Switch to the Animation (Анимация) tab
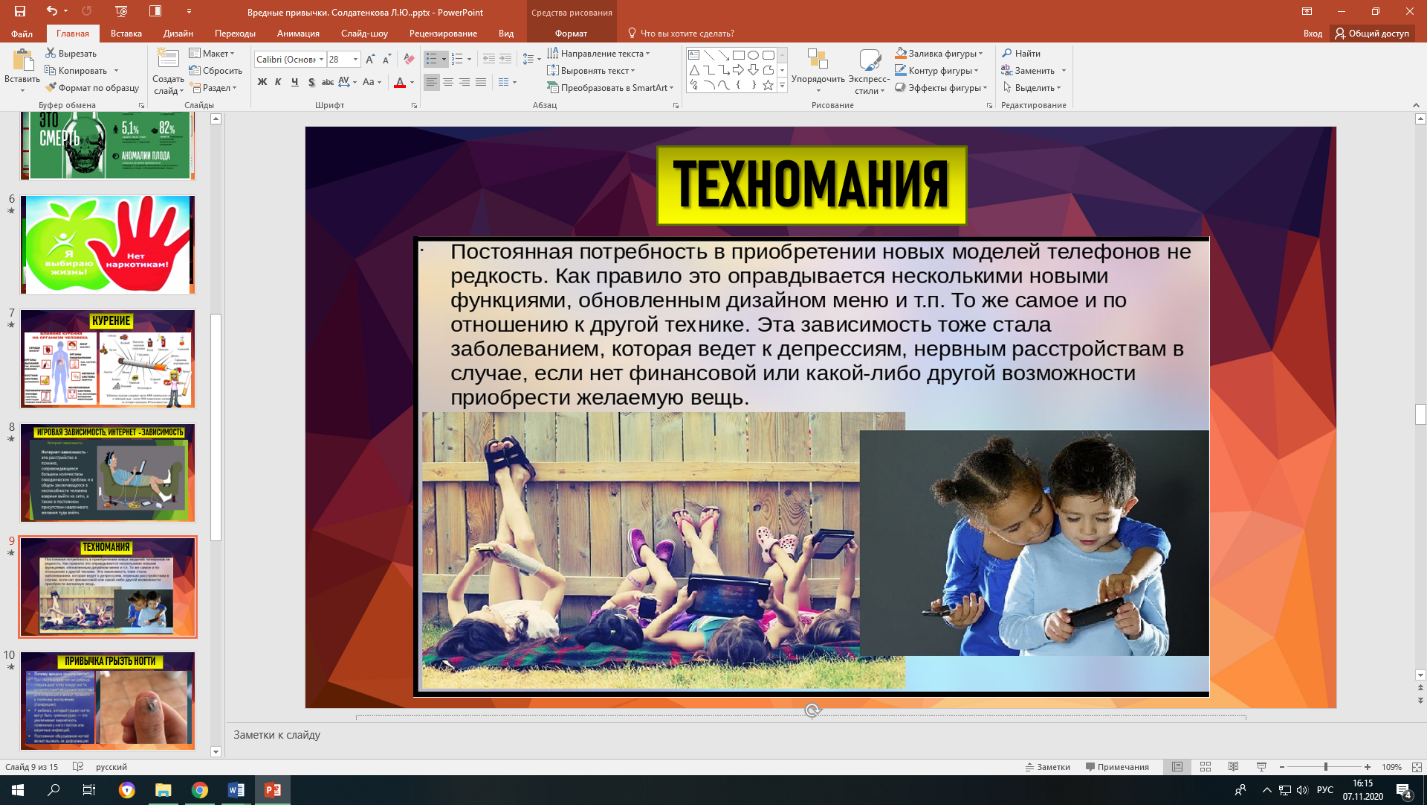1427x805 pixels. click(x=298, y=33)
